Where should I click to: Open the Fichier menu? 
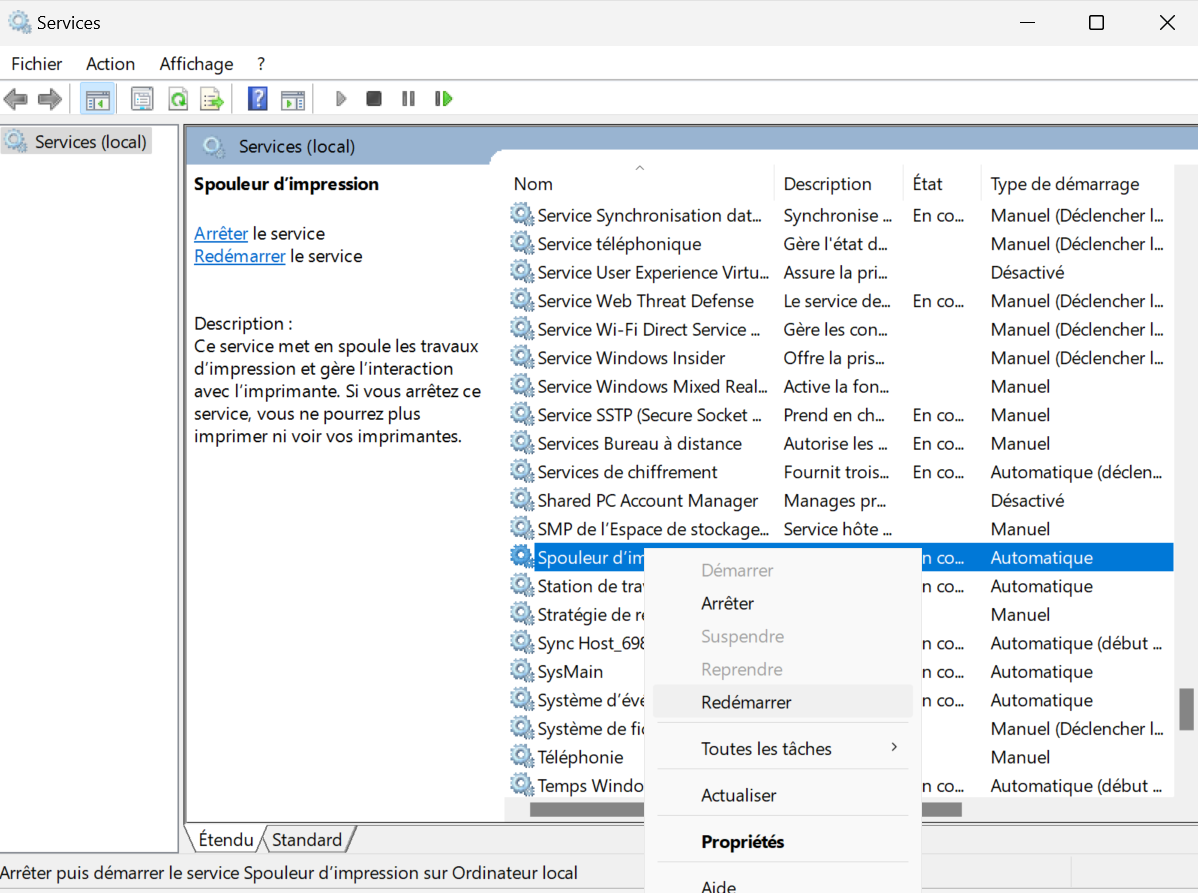(37, 64)
